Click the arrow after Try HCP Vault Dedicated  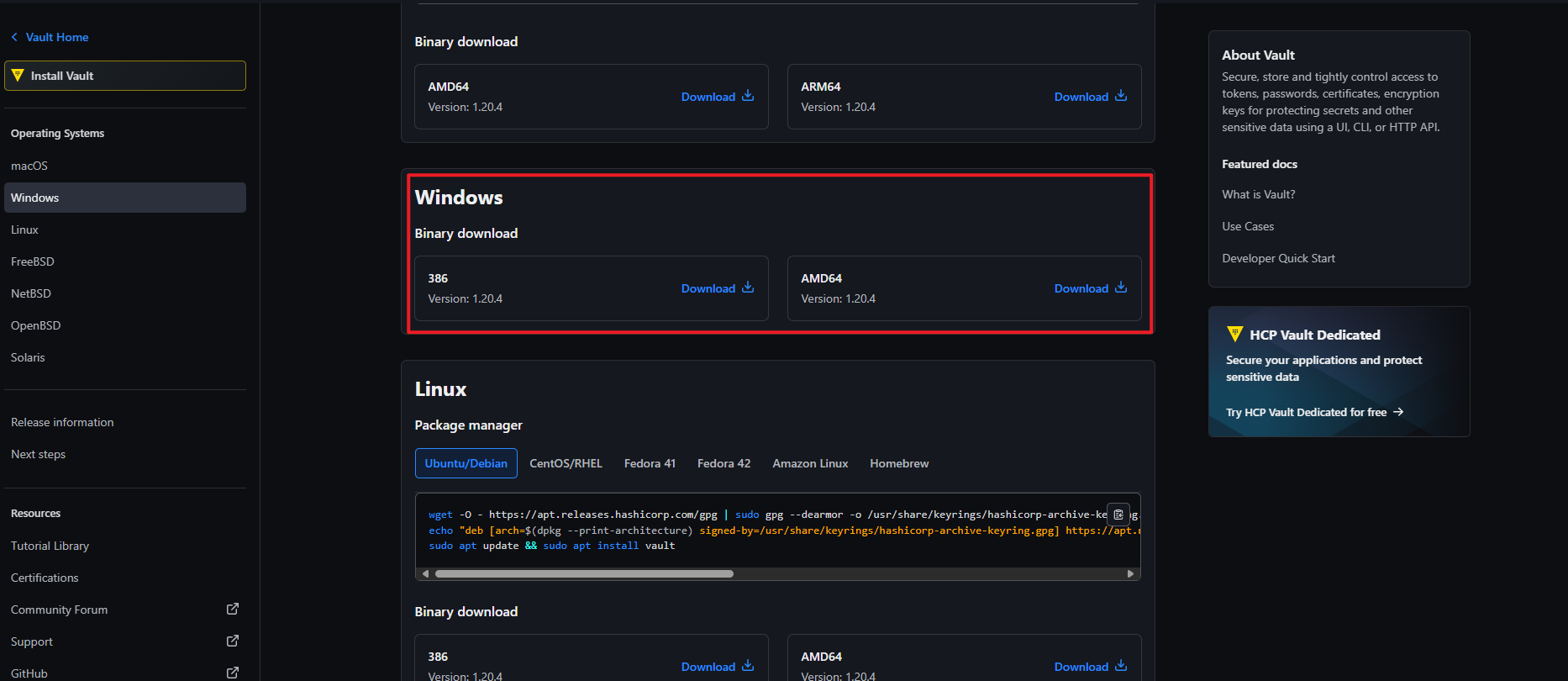1398,412
